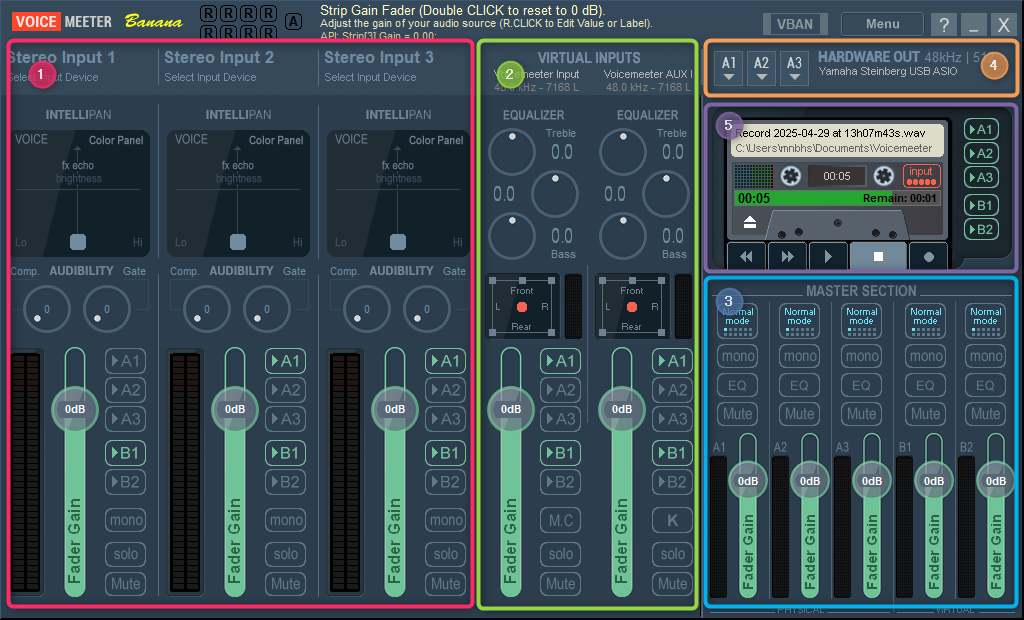This screenshot has height=620, width=1024.
Task: Start recording with the record button
Action: [928, 257]
